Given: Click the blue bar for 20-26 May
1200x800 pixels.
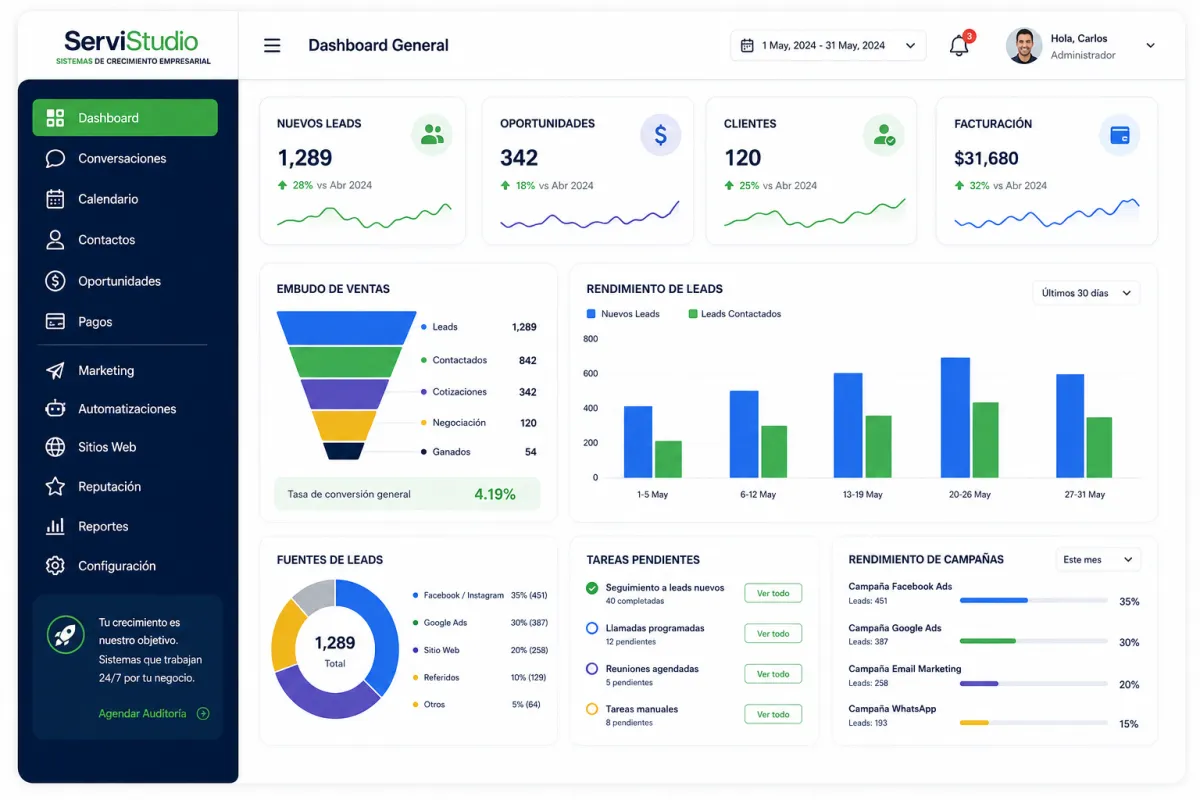Looking at the screenshot, I should tap(955, 417).
